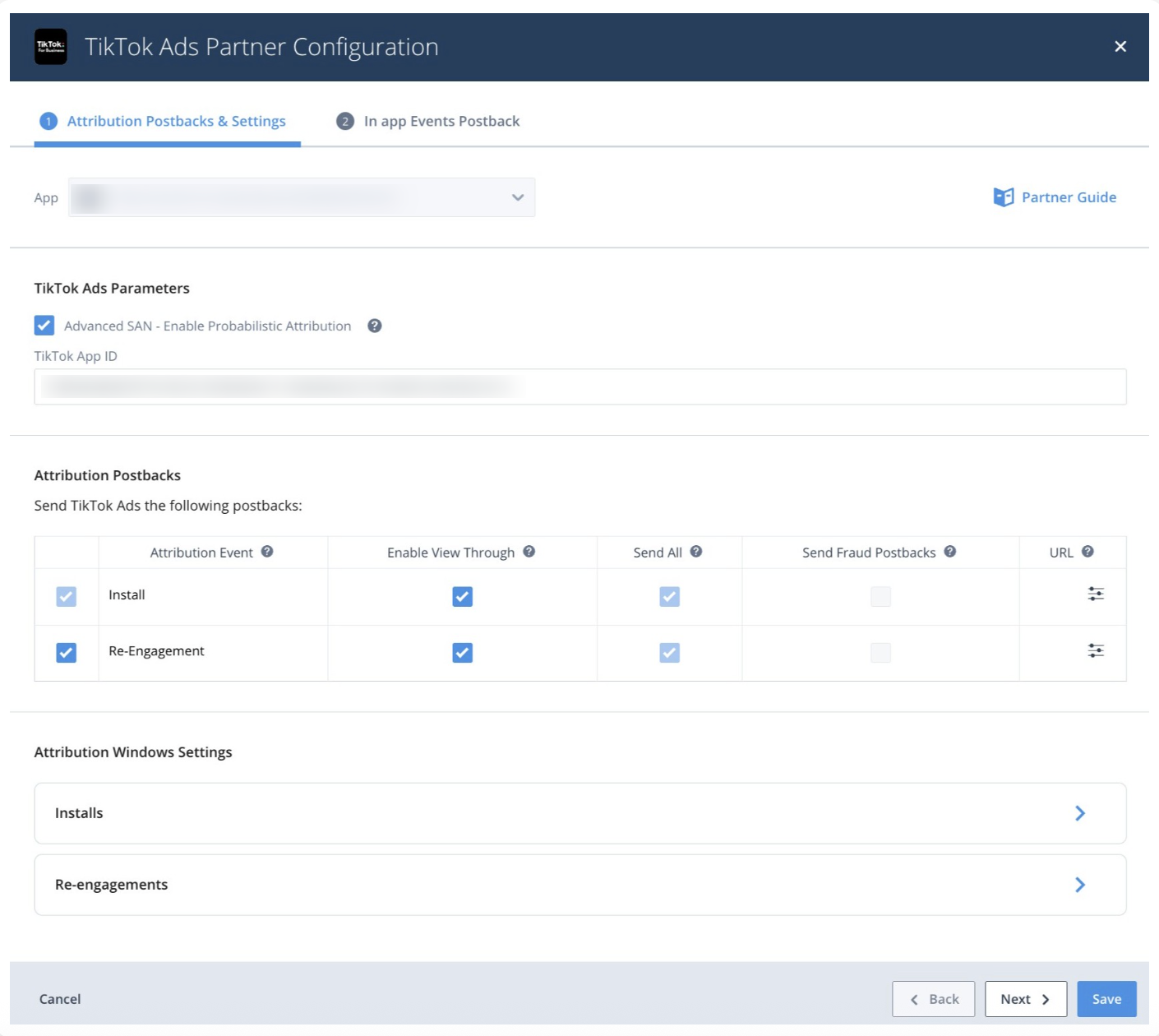The height and width of the screenshot is (1036, 1159).
Task: Toggle Enable View Through for Re-Engagement
Action: pyautogui.click(x=463, y=653)
